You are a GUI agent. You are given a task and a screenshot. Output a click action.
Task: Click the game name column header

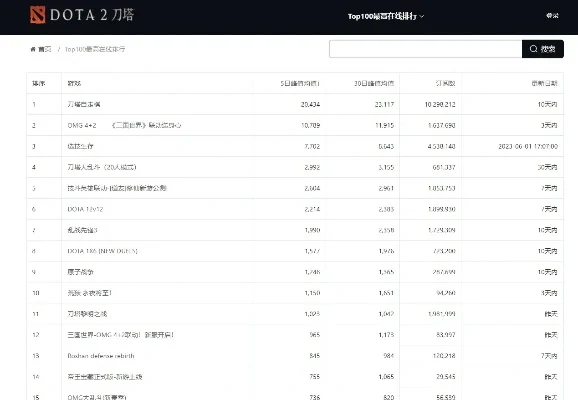tap(74, 83)
